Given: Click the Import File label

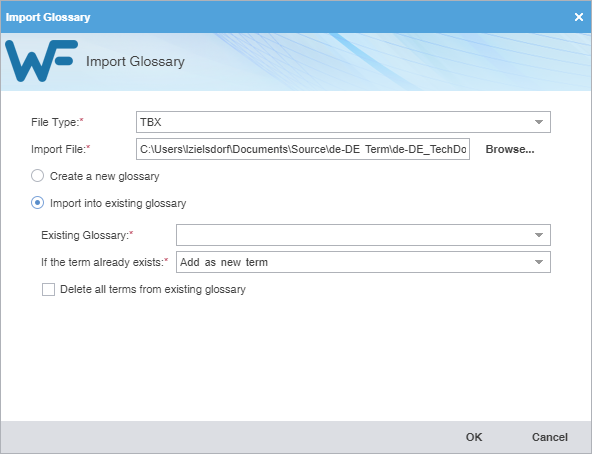Looking at the screenshot, I should [60, 149].
